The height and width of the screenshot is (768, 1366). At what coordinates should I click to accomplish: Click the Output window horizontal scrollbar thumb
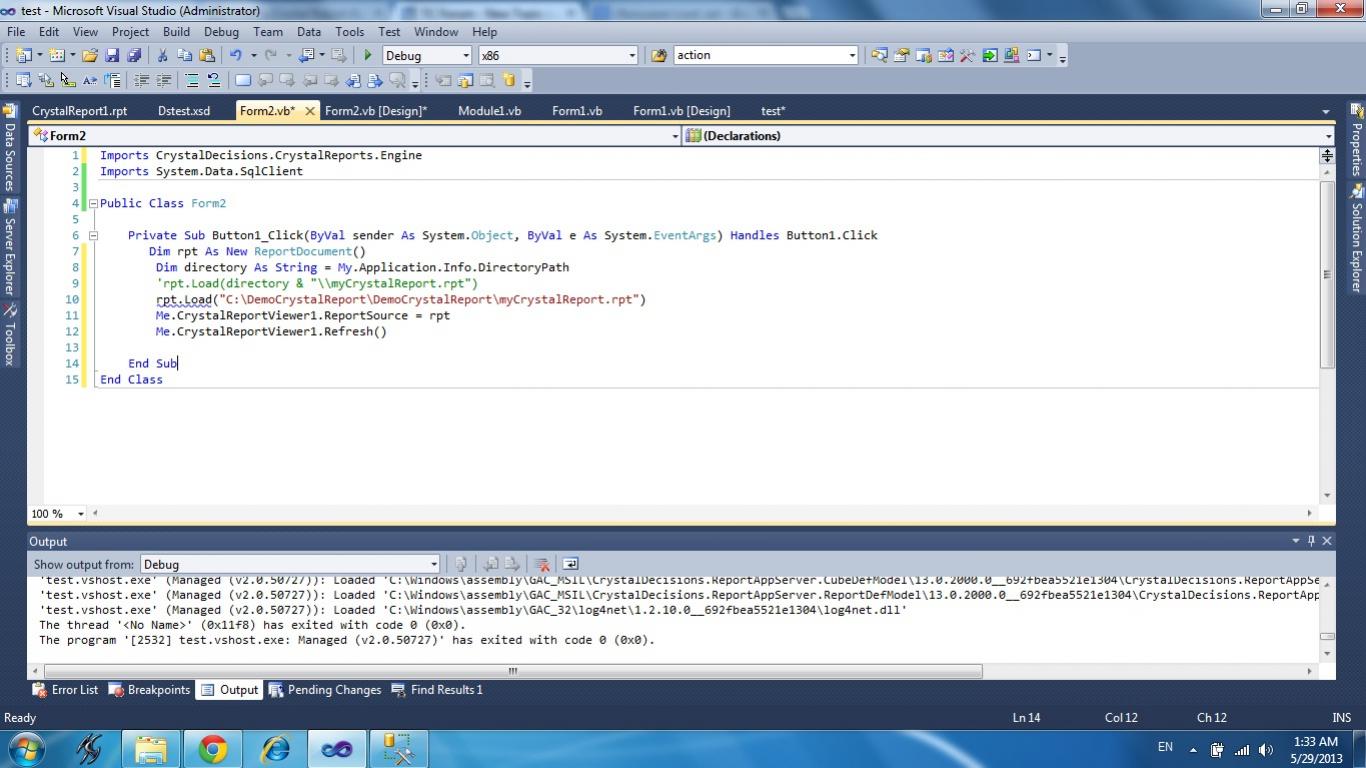pyautogui.click(x=513, y=671)
